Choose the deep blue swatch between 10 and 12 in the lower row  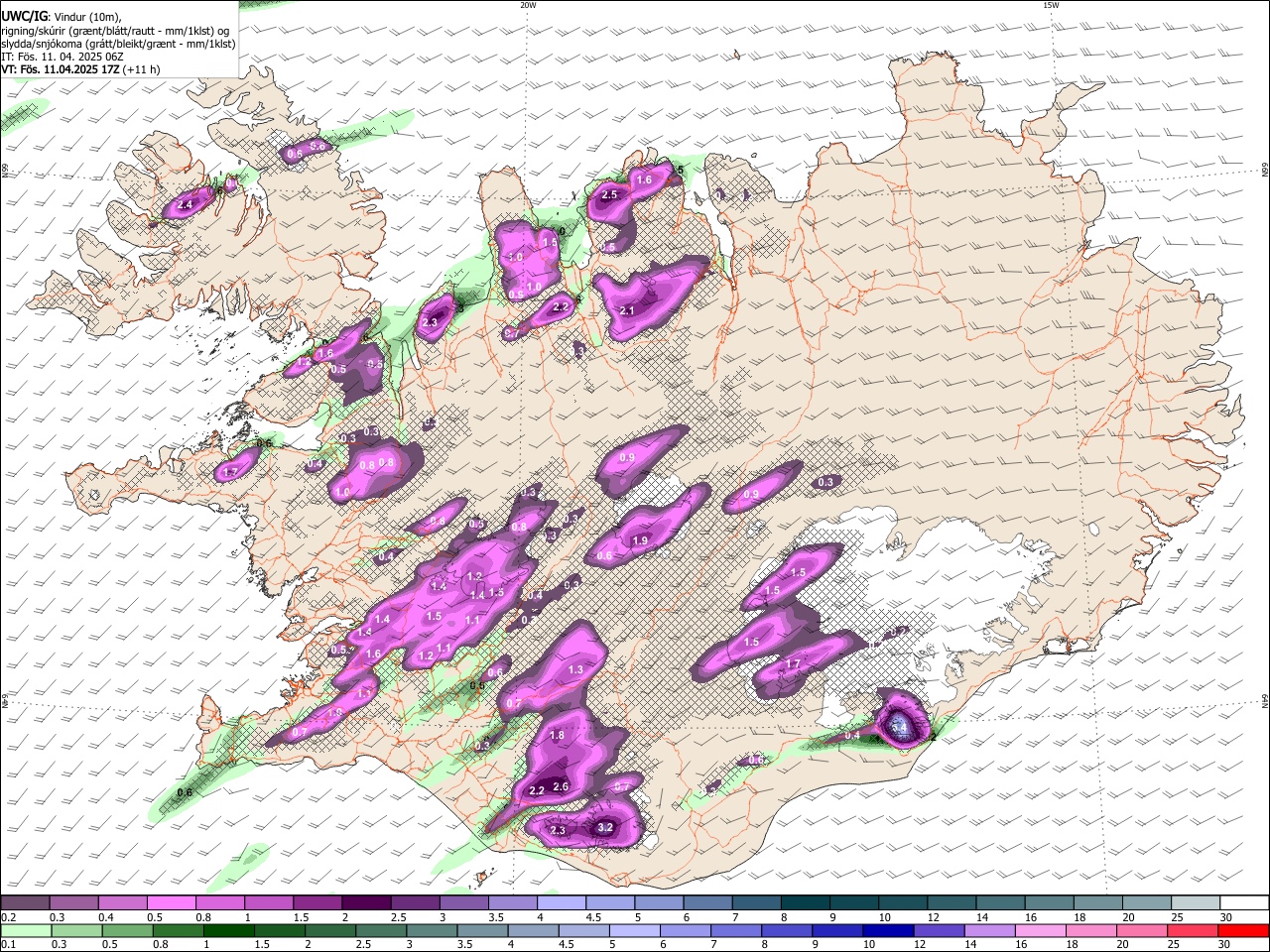tap(888, 931)
